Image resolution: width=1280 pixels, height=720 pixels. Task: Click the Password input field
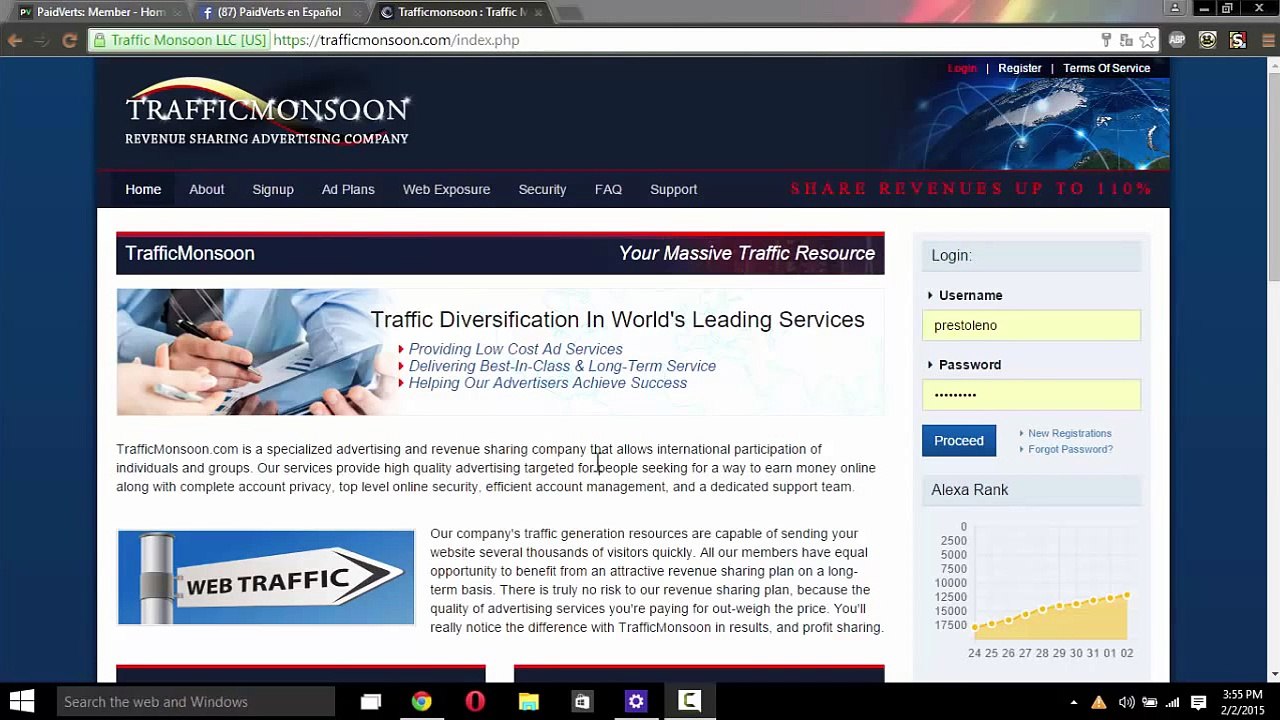coord(1031,394)
